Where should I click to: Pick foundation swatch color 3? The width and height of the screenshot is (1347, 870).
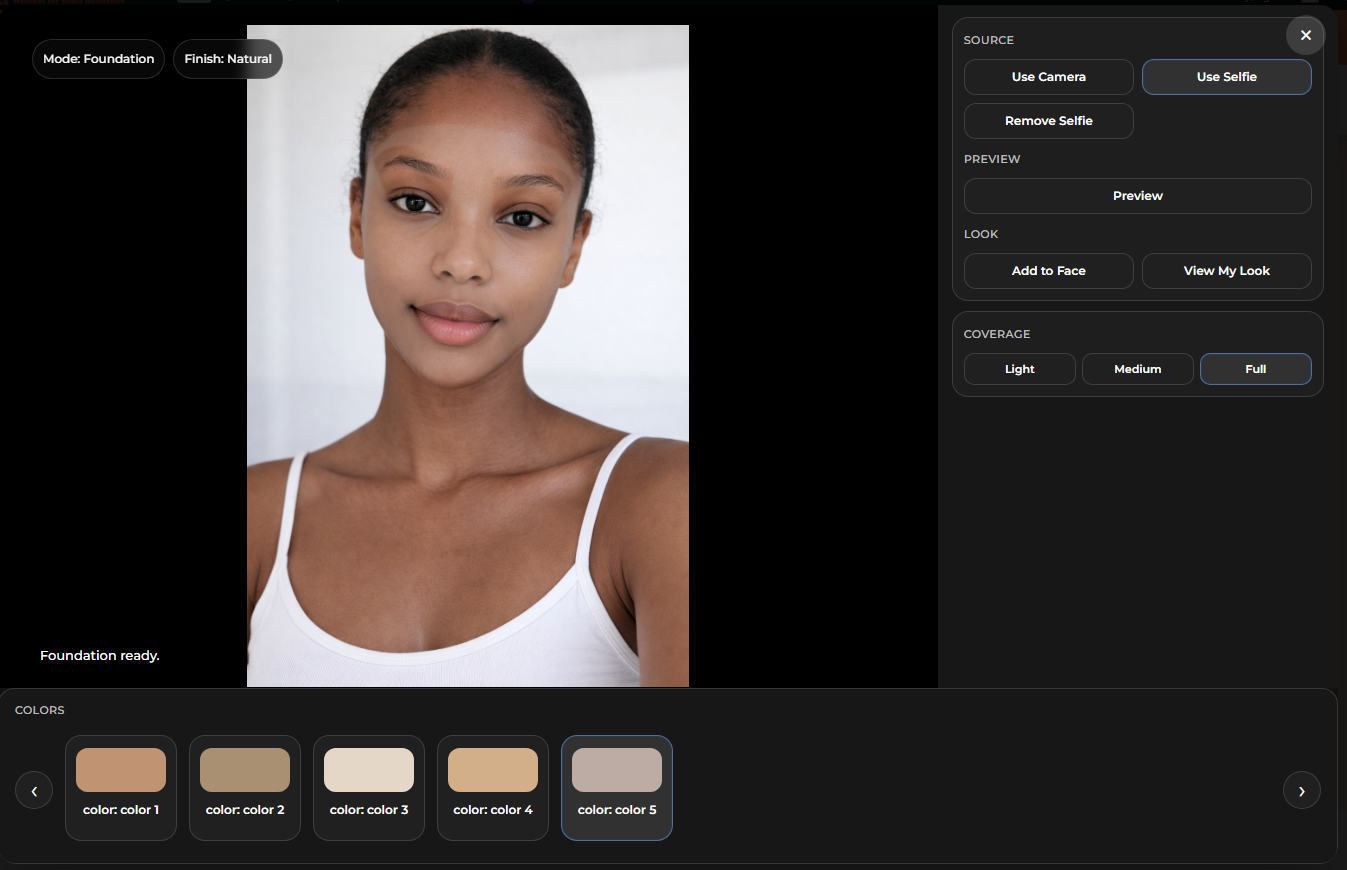[x=369, y=788]
